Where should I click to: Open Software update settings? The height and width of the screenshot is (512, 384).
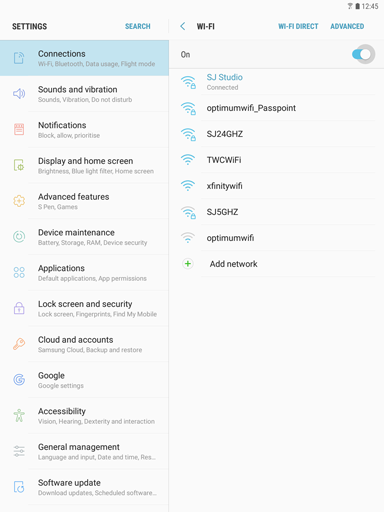point(84,487)
